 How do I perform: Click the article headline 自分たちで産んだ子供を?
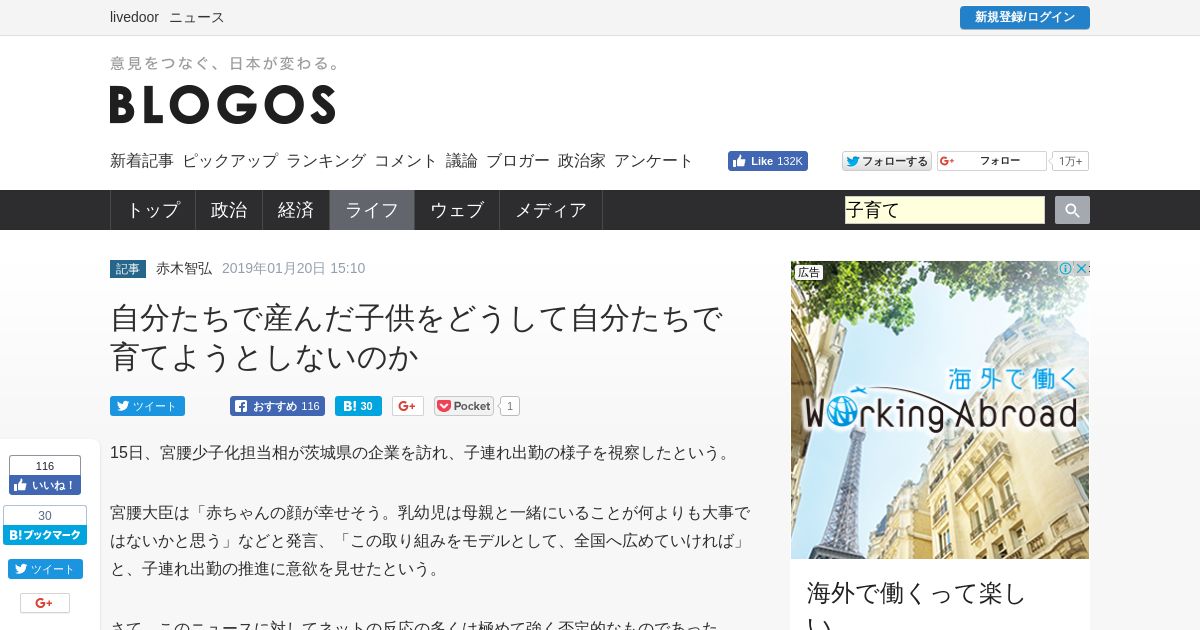click(x=417, y=337)
